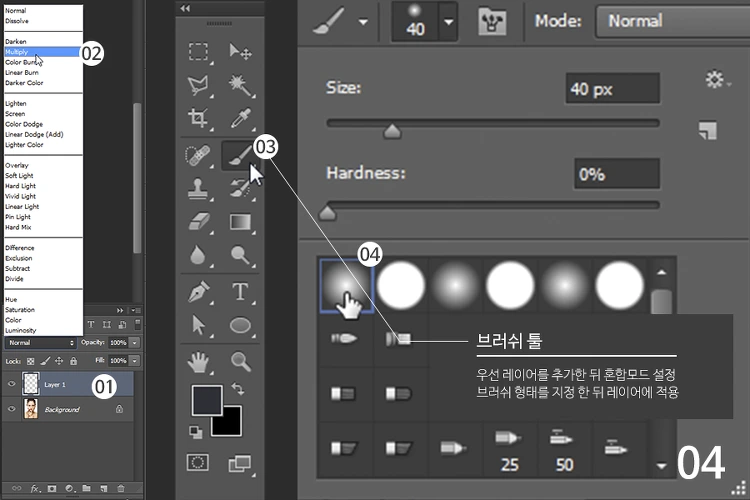This screenshot has height=500, width=750.
Task: Create new brush preset from this brush
Action: point(707,131)
